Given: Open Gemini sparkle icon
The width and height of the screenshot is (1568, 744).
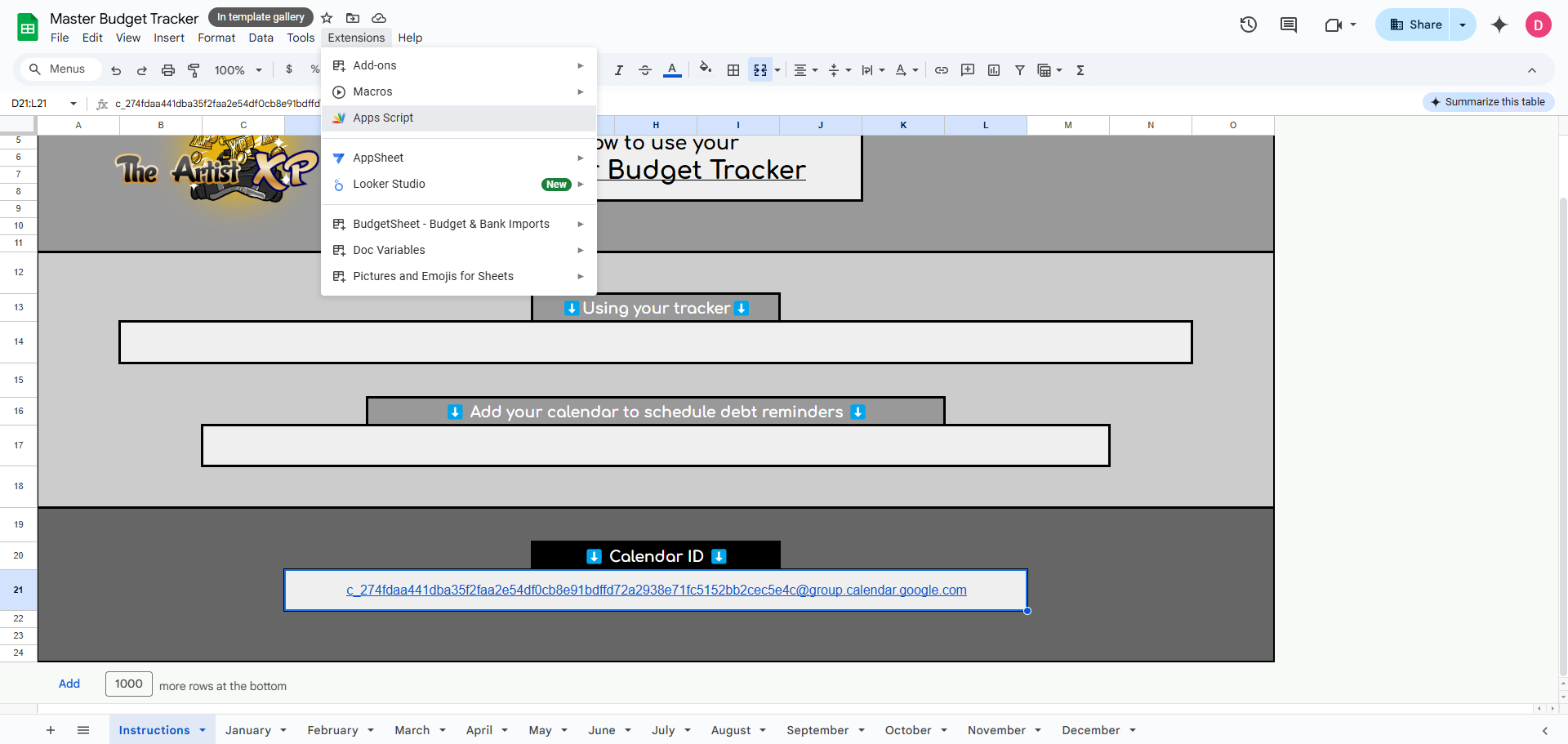Looking at the screenshot, I should pos(1499,25).
